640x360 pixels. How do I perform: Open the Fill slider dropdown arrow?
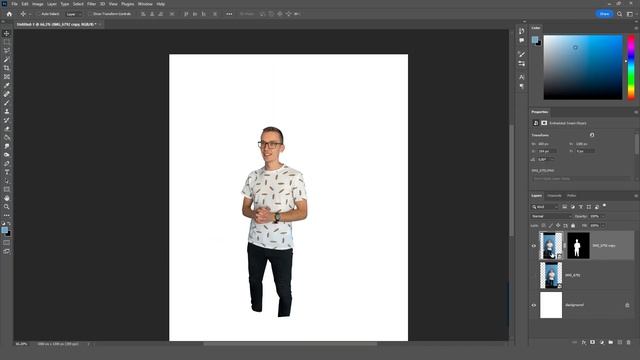click(x=603, y=225)
